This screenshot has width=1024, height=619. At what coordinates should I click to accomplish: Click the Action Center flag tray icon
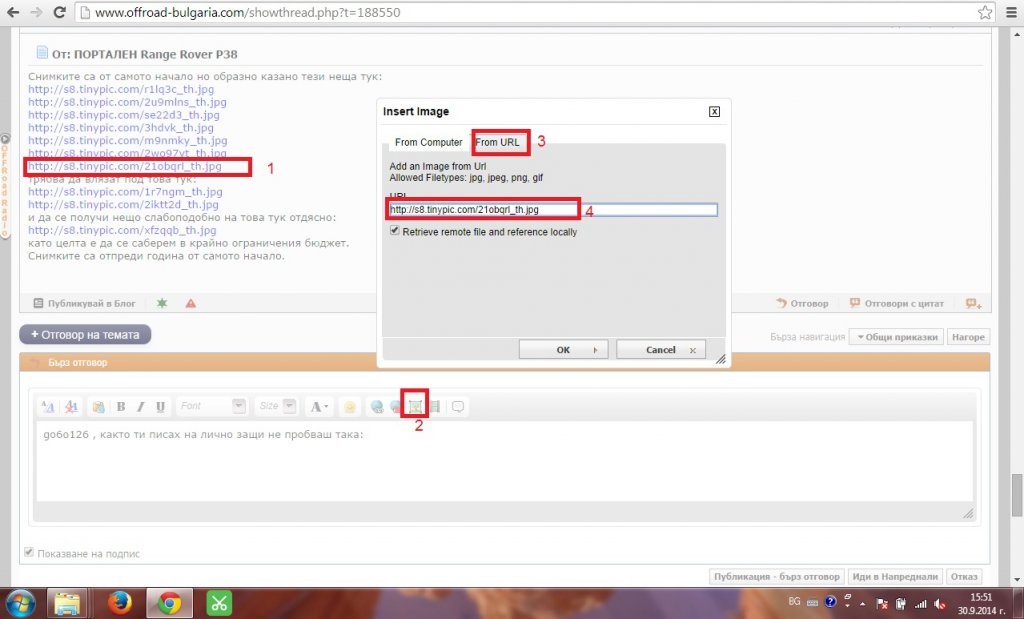[x=882, y=604]
